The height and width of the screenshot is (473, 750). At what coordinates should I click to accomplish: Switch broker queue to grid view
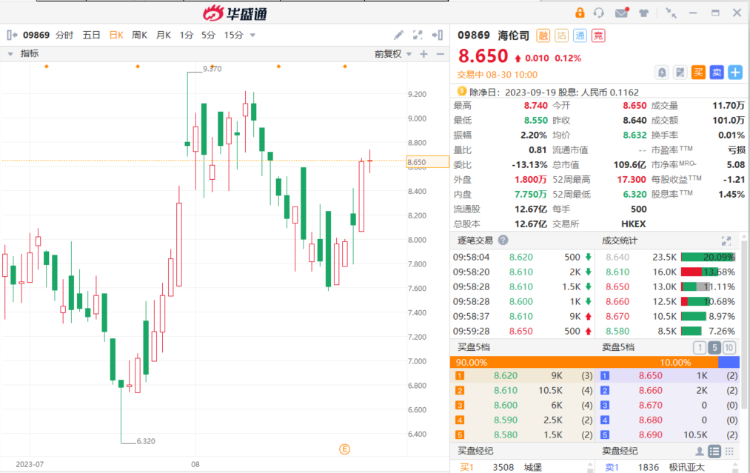point(729,451)
